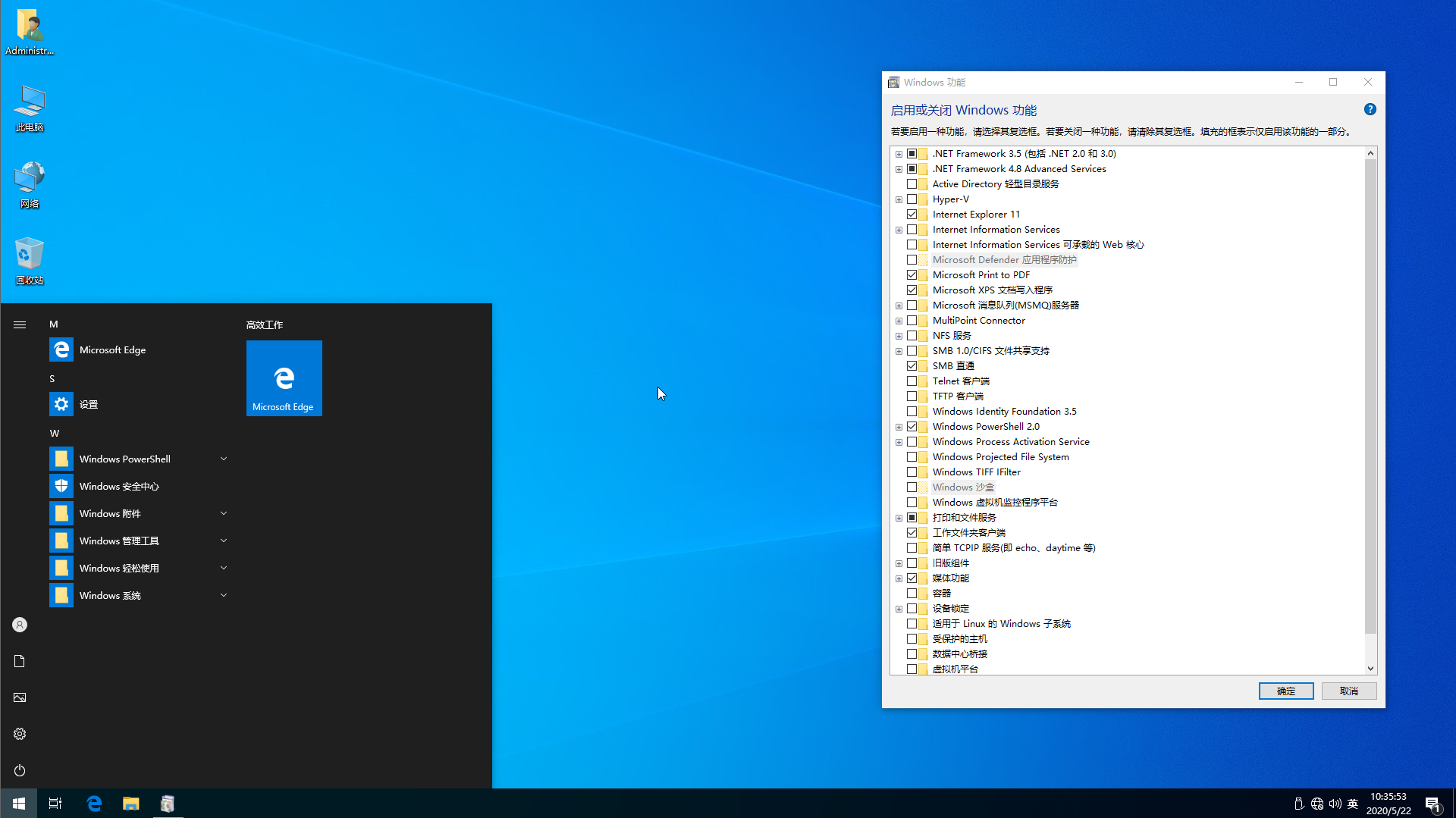Click the Windows Start button on taskbar
The image size is (1456, 818).
pyautogui.click(x=18, y=804)
